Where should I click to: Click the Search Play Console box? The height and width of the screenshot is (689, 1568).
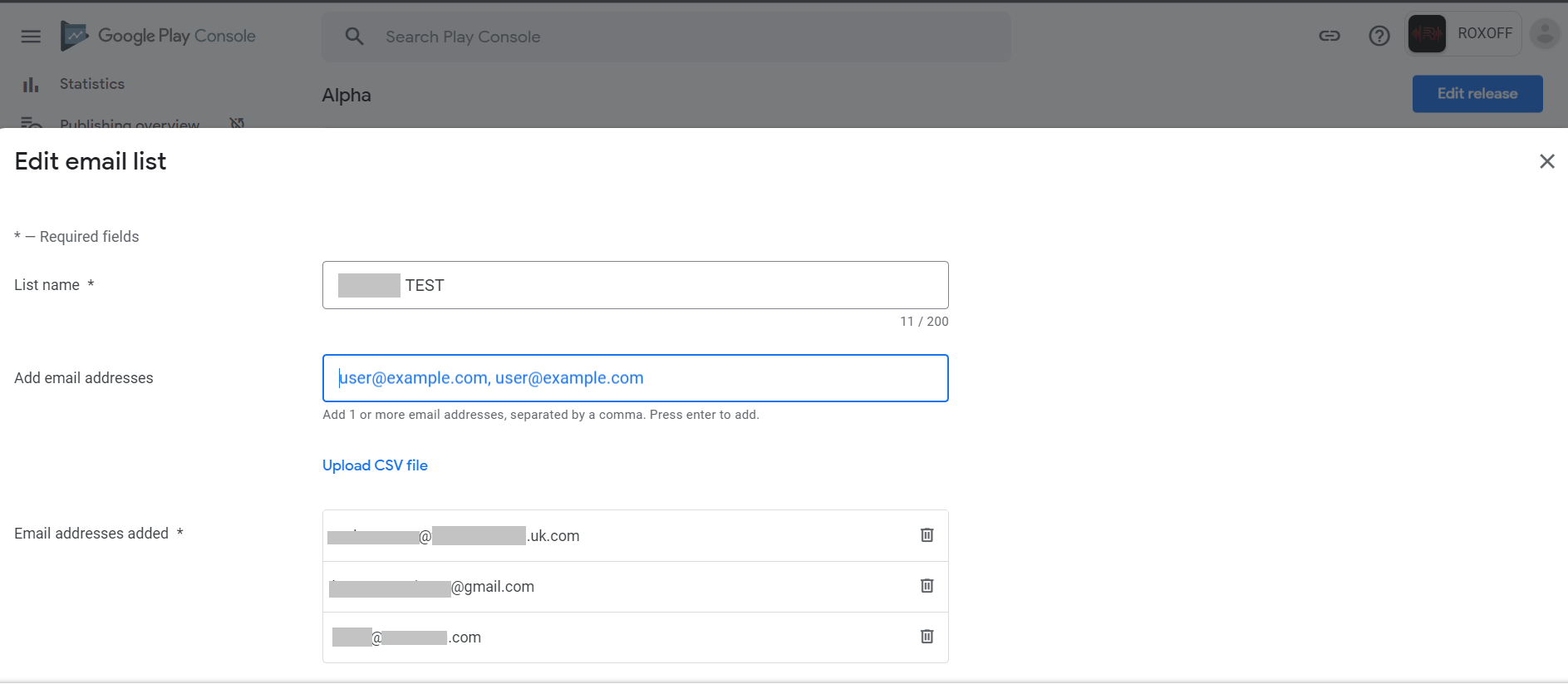[666, 37]
